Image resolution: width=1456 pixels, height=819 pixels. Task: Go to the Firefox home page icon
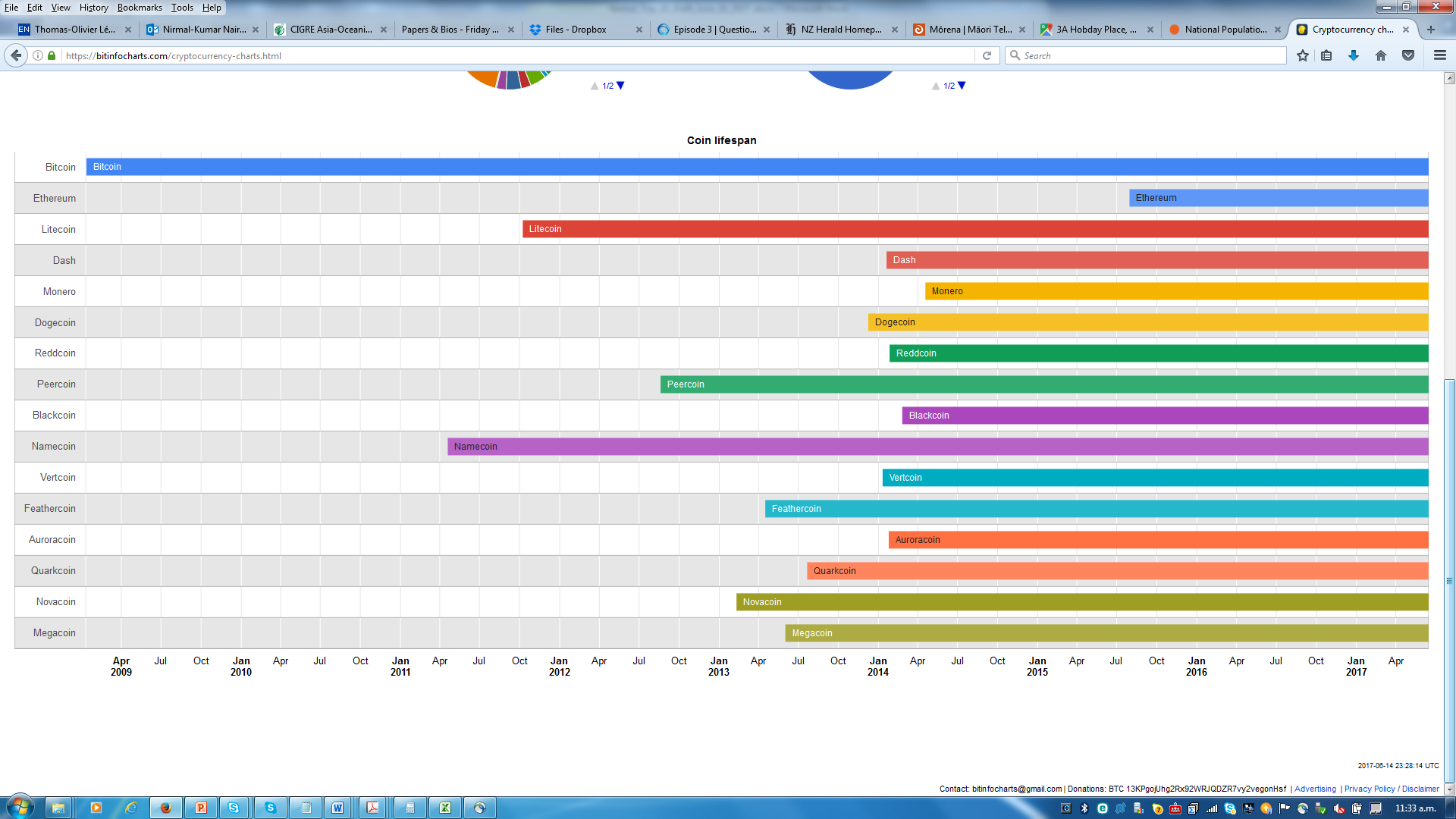(x=1381, y=55)
